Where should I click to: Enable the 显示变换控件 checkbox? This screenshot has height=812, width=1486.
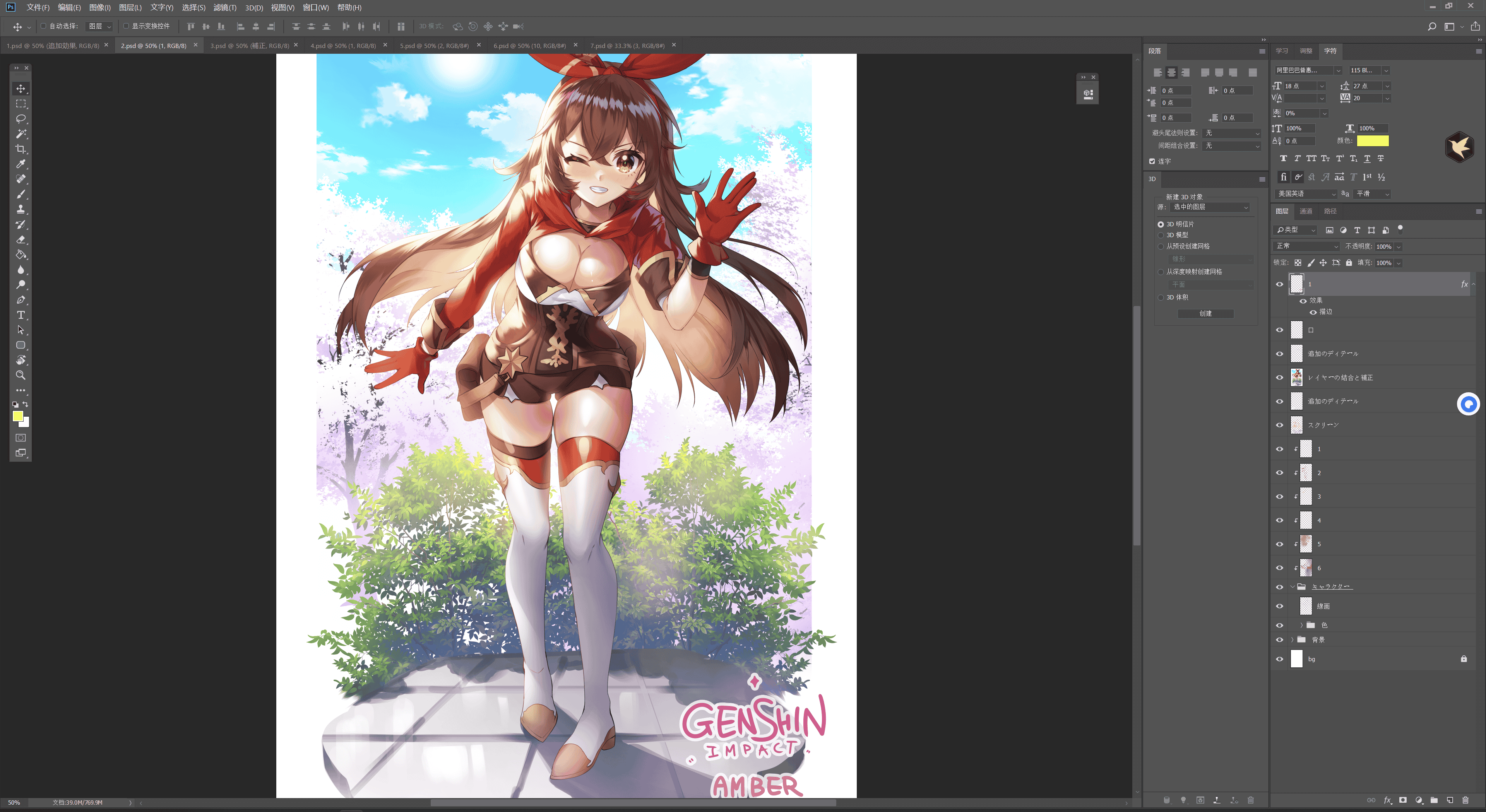126,26
